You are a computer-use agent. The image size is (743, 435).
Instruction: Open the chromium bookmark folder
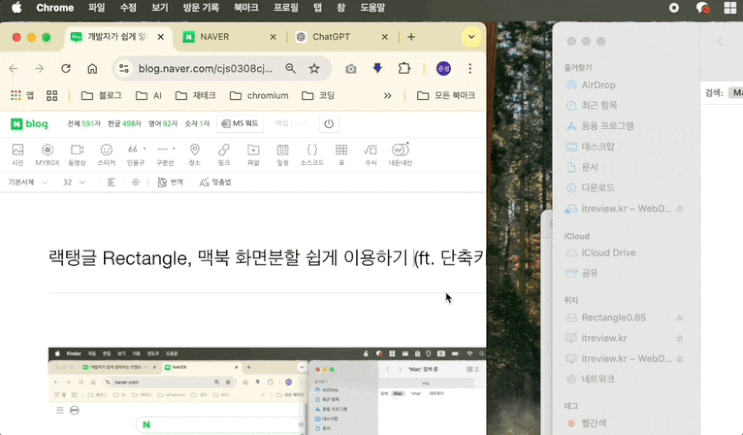pyautogui.click(x=259, y=96)
